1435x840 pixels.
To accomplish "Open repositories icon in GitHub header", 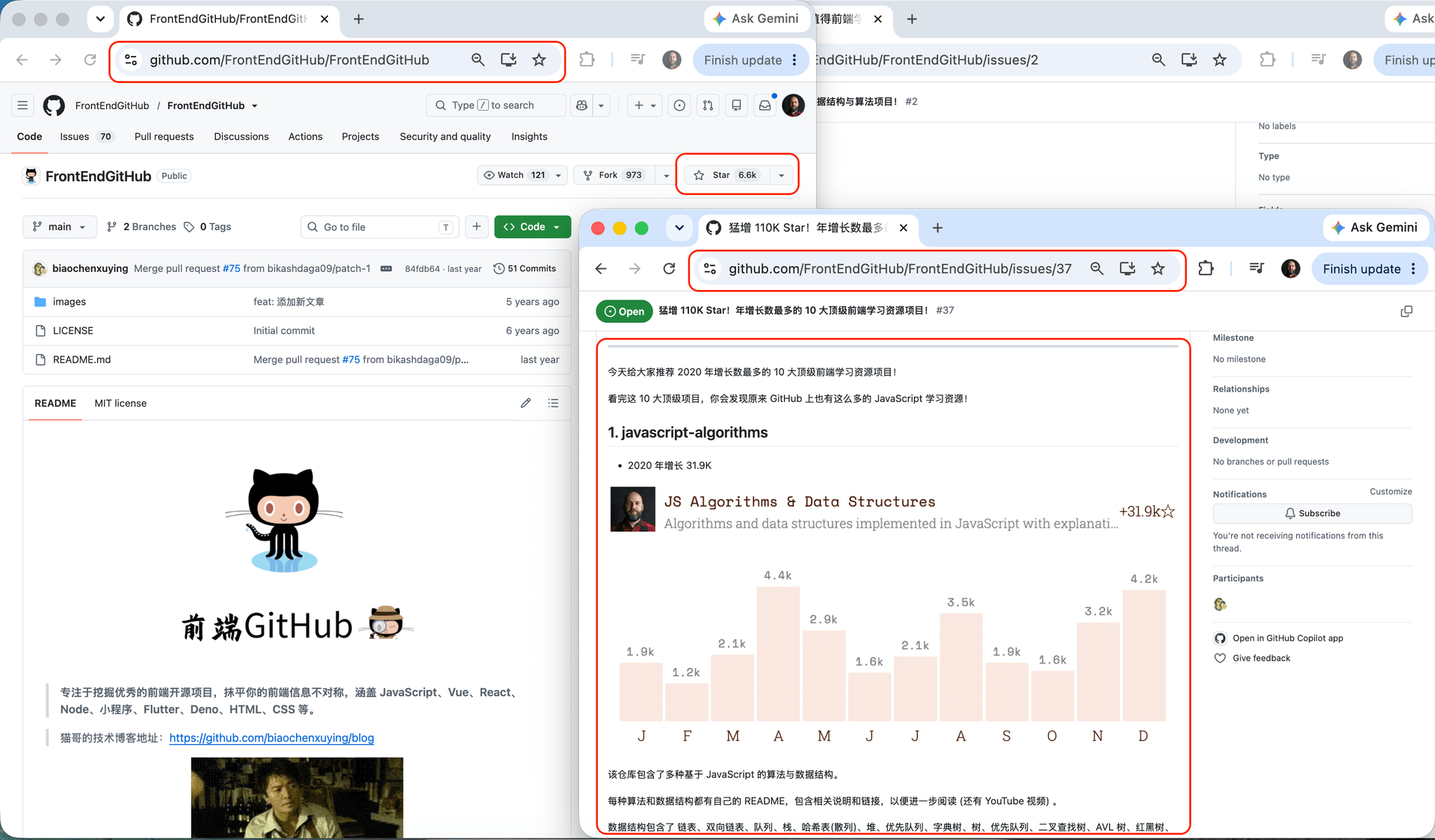I will [x=736, y=105].
